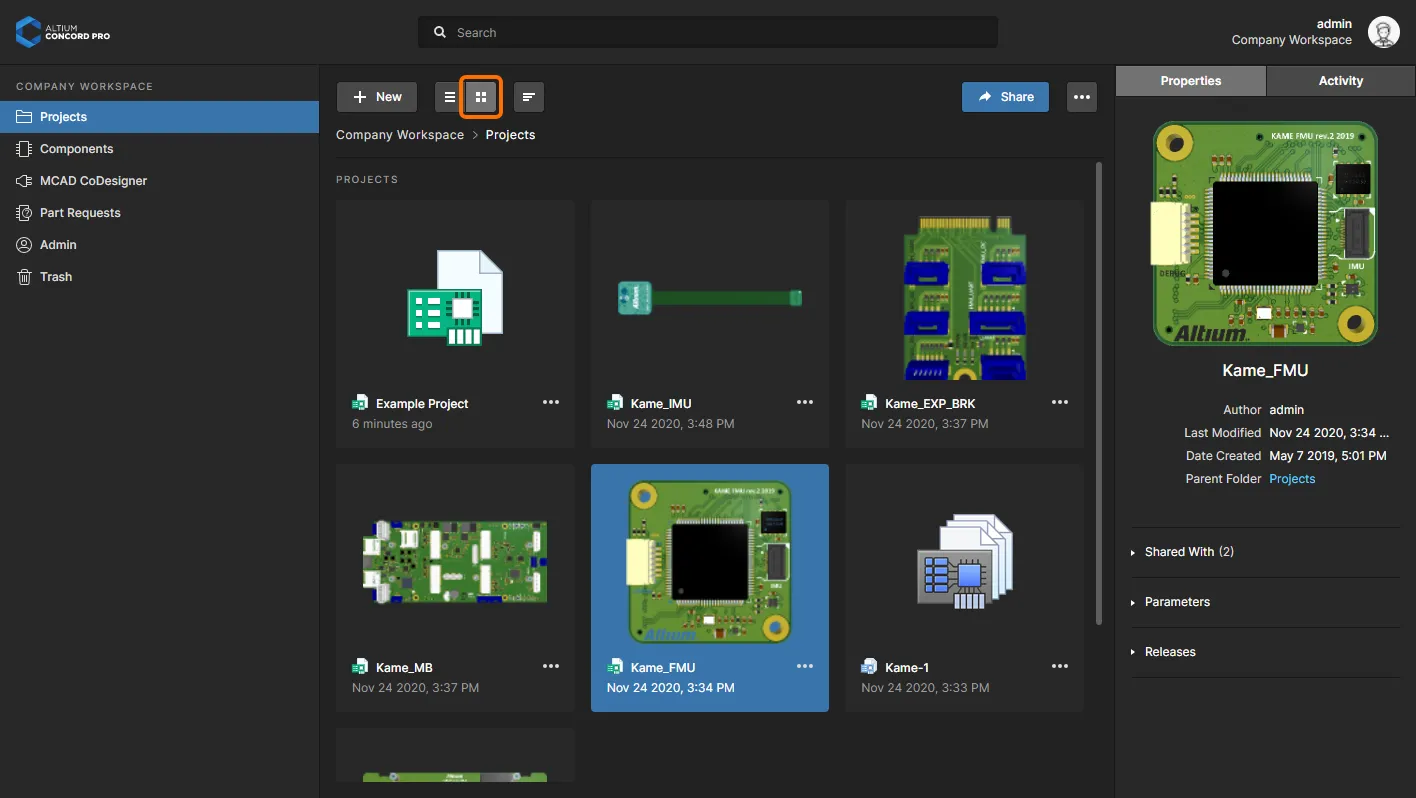Click the New button
Screen dimensions: 1416x798
point(377,97)
